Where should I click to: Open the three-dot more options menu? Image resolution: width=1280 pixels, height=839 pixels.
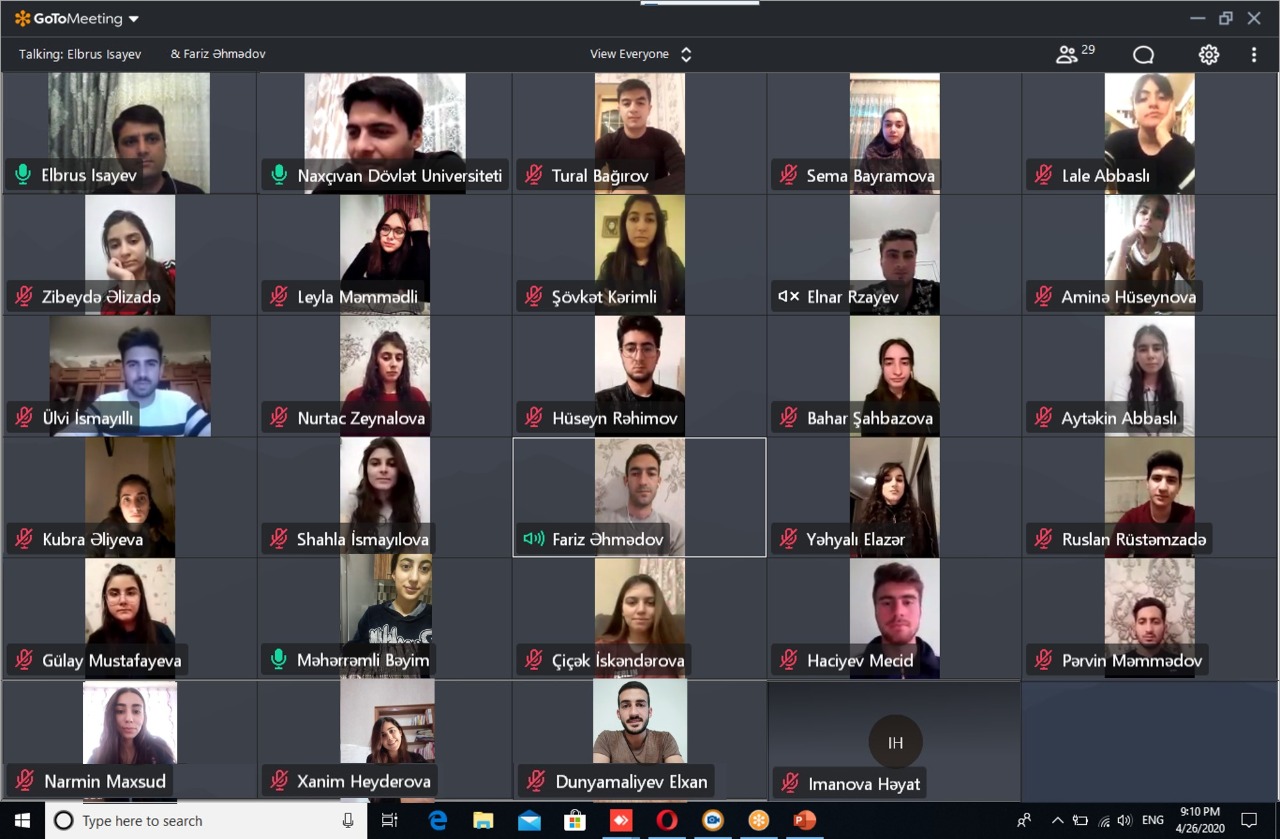(1254, 55)
